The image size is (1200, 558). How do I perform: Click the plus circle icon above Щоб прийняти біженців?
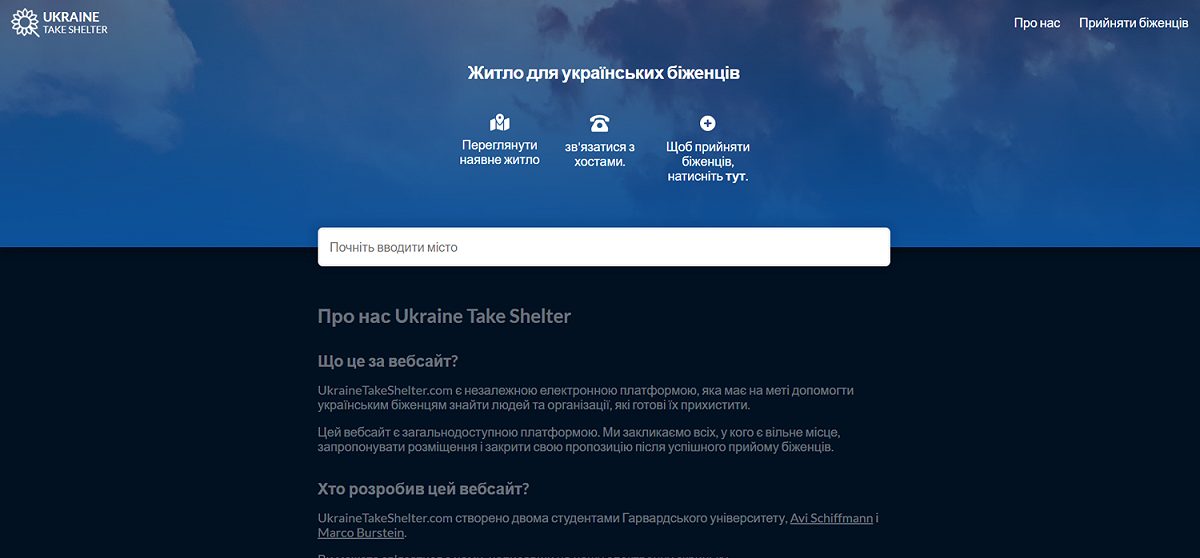tap(708, 123)
